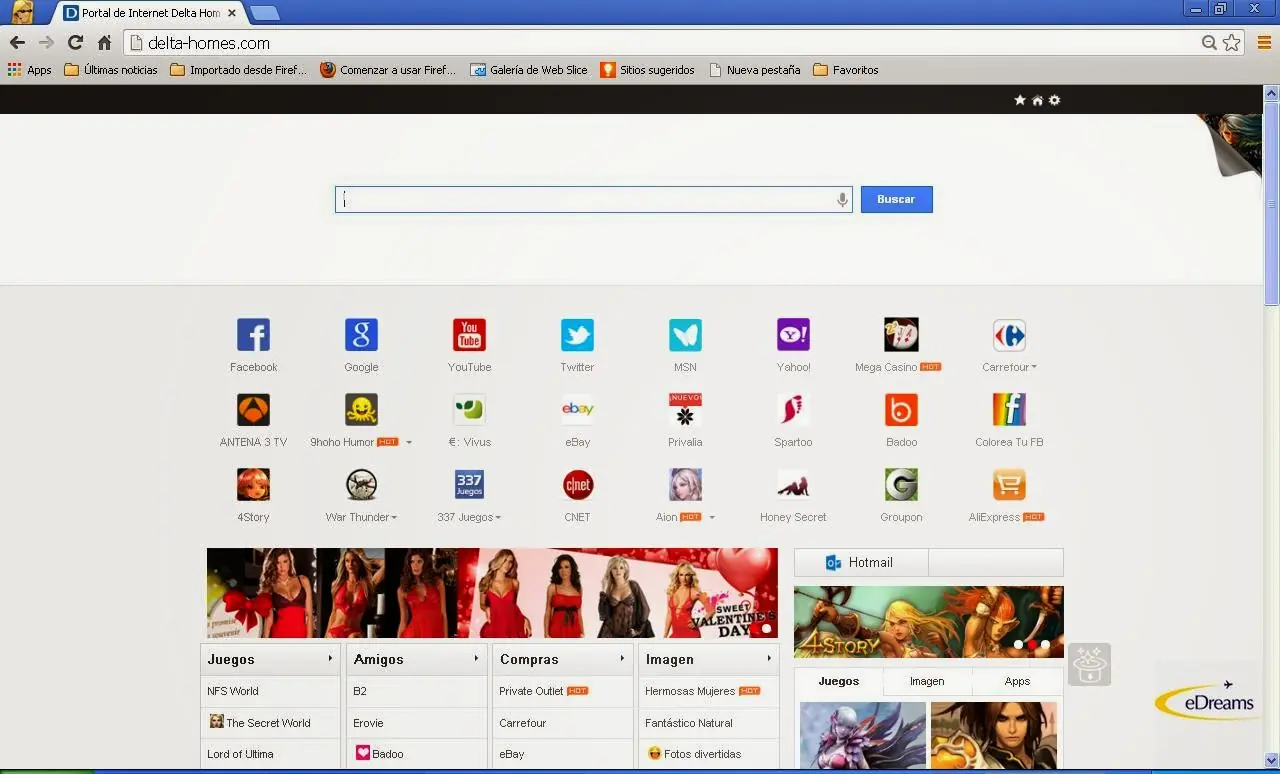This screenshot has height=774, width=1280.
Task: Open the CNET shortcut icon
Action: pos(577,484)
